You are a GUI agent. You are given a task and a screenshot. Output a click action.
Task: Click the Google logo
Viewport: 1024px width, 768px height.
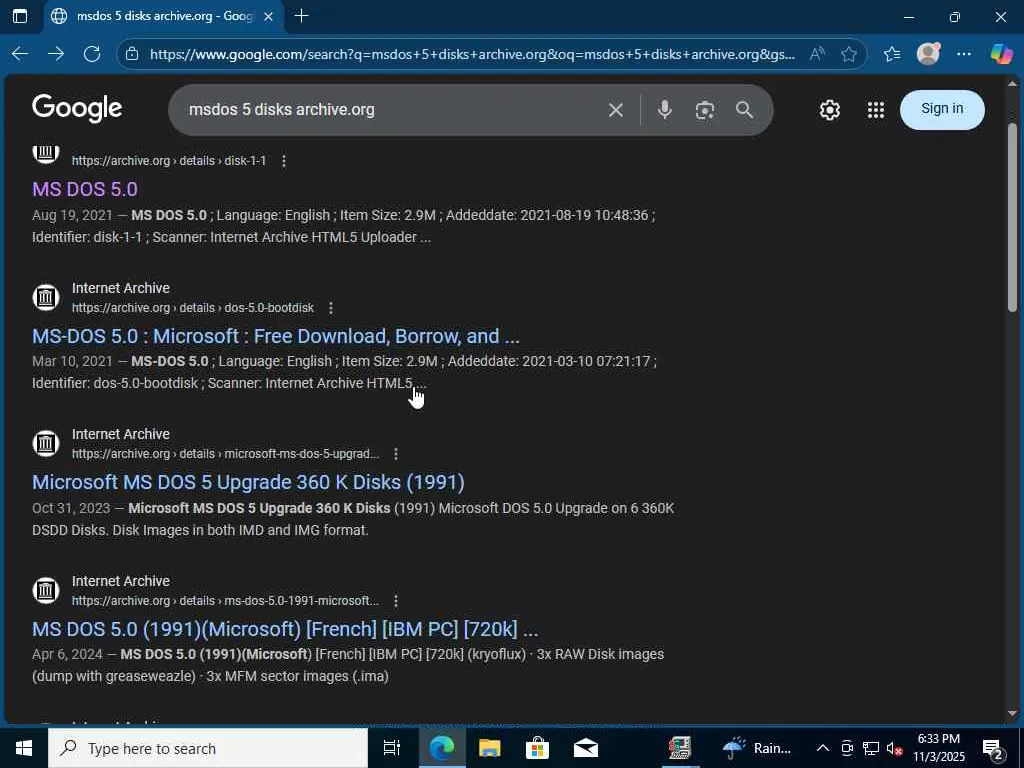[77, 108]
